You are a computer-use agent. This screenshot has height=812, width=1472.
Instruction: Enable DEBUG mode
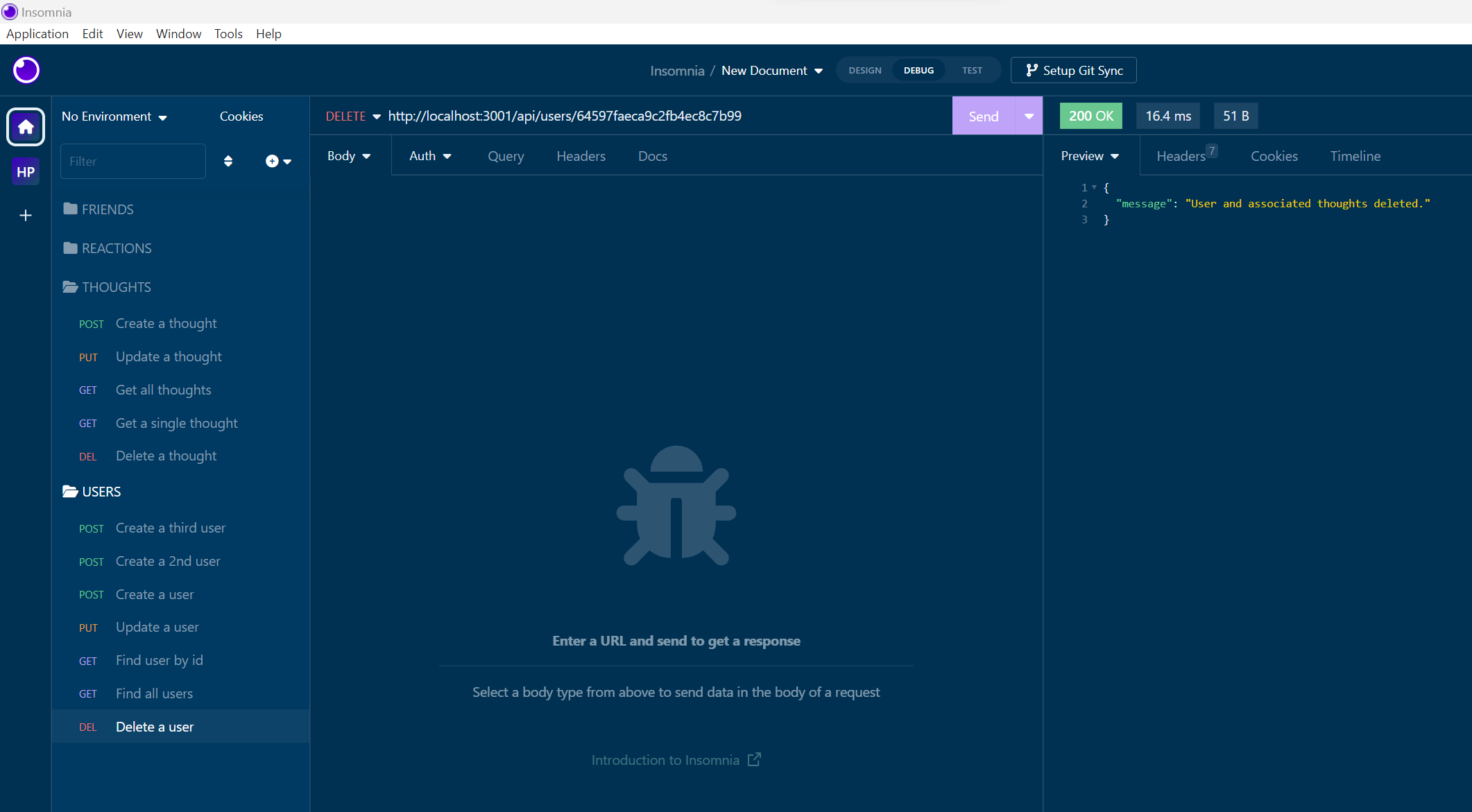pos(918,70)
